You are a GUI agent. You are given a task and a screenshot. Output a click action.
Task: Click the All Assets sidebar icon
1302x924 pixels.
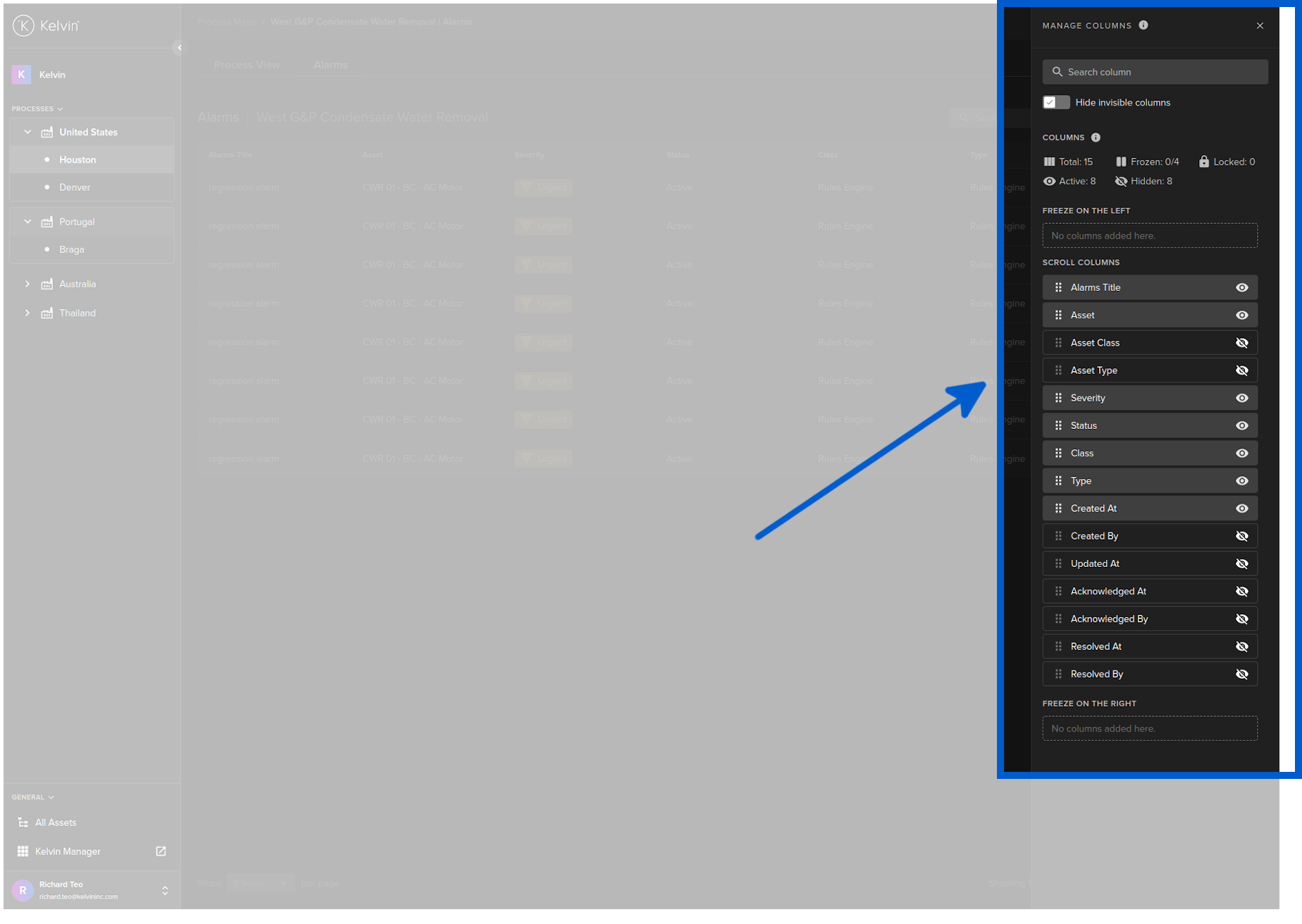point(22,822)
